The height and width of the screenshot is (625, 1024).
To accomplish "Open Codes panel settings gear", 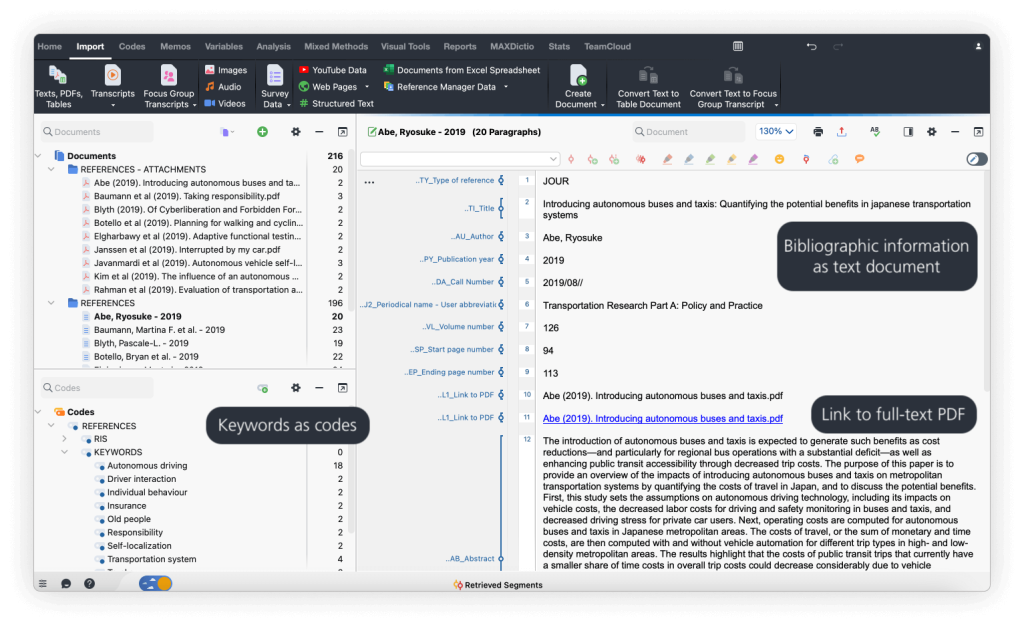I will click(296, 388).
